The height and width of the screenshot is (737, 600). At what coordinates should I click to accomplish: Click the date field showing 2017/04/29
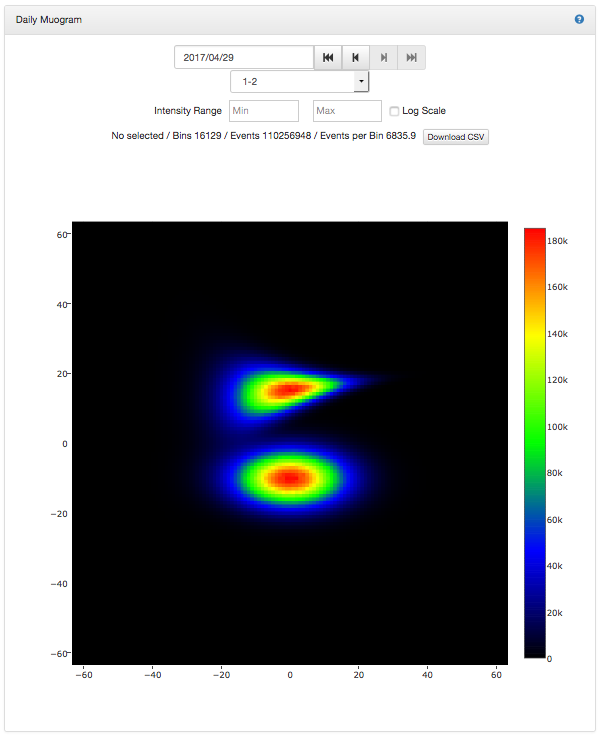coord(244,58)
